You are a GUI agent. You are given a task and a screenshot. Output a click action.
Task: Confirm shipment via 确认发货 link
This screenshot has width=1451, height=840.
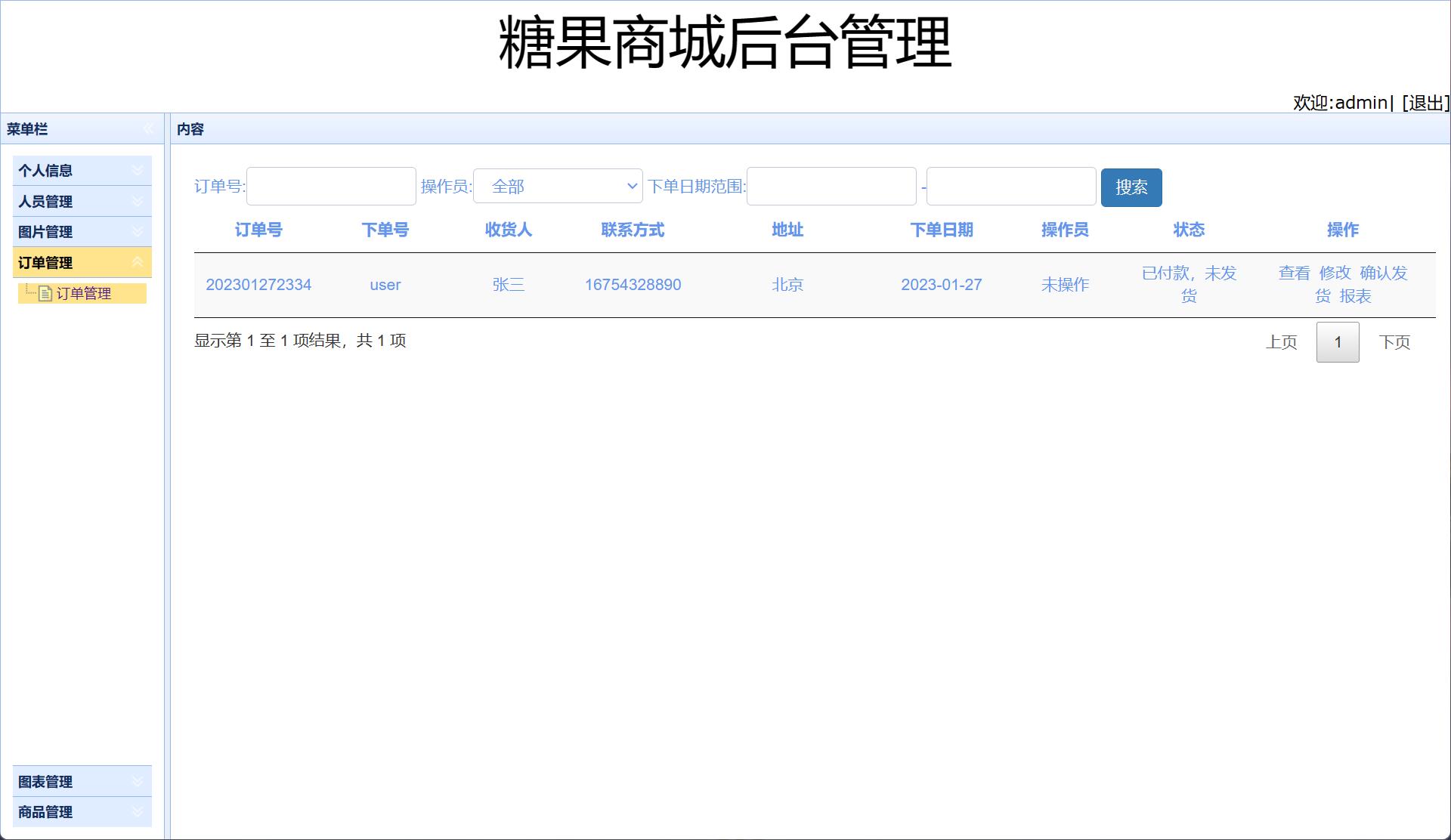click(x=1384, y=273)
